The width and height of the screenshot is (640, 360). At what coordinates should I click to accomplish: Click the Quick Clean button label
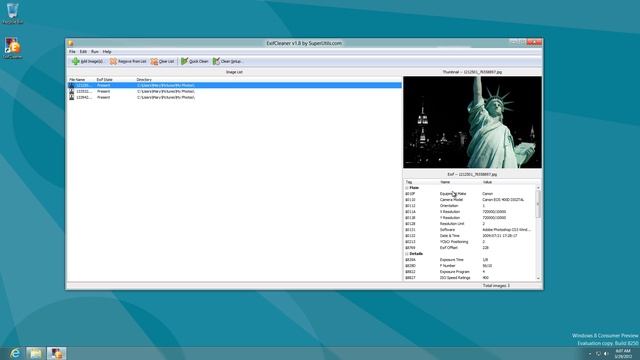[199, 62]
